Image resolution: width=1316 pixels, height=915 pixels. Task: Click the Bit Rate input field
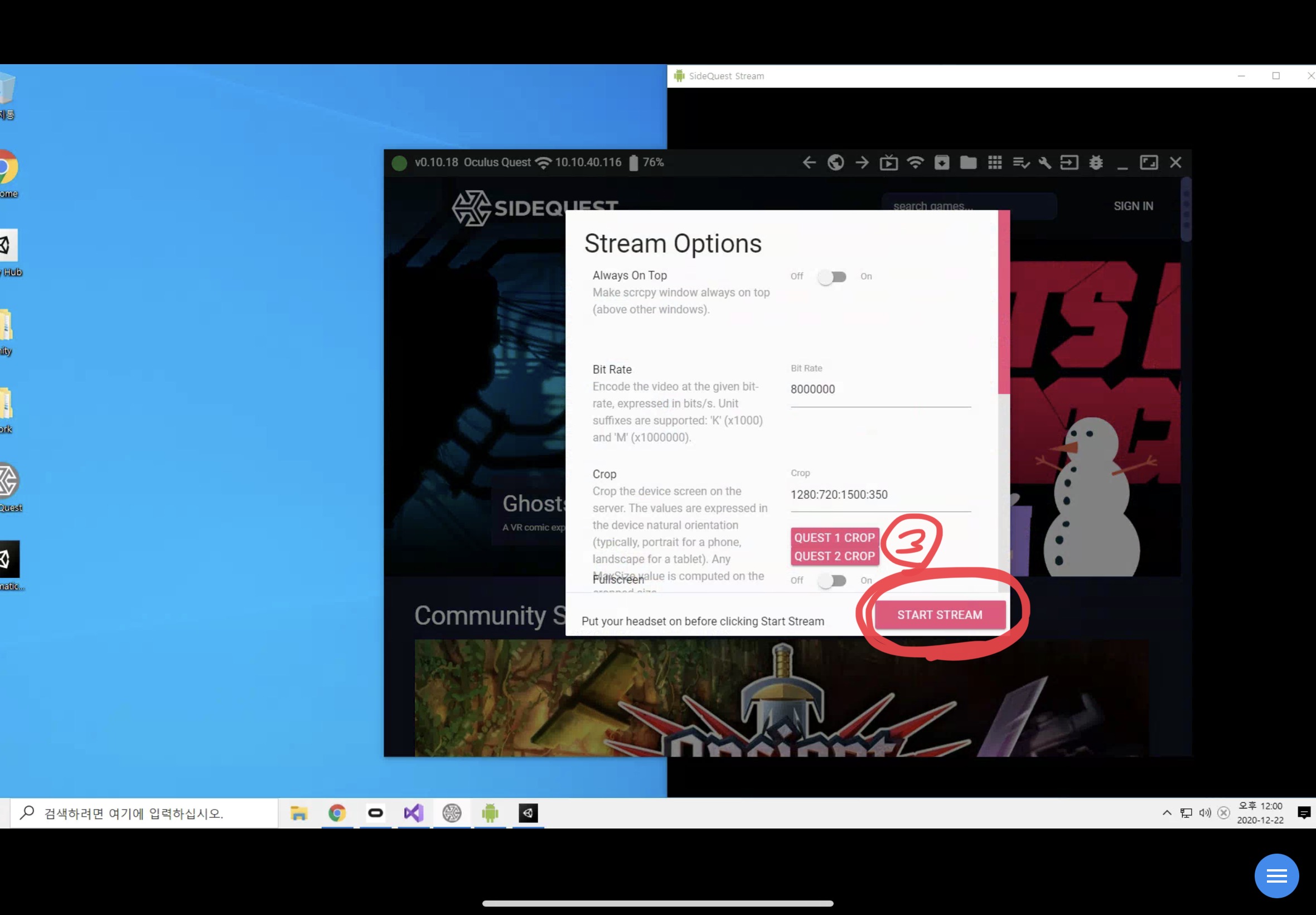point(880,390)
